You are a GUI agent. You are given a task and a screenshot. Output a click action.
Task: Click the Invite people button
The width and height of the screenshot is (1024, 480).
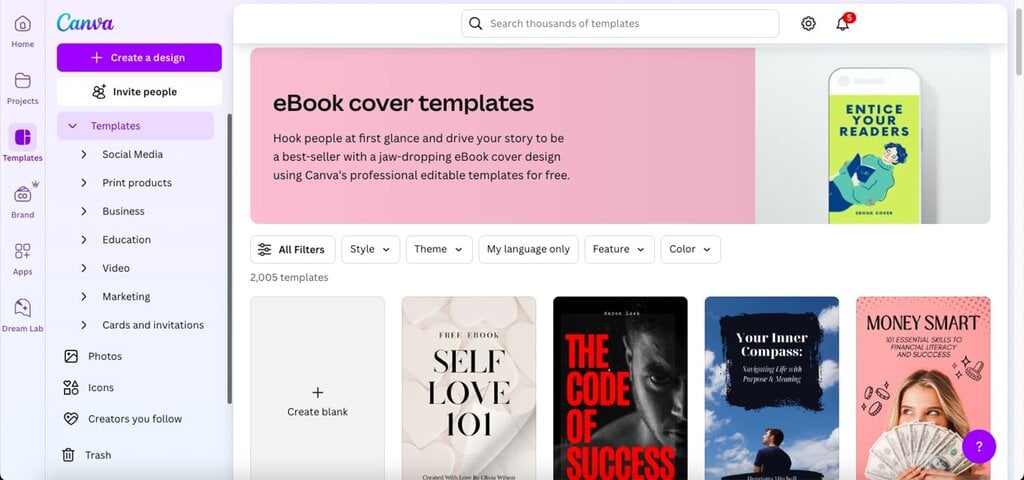[139, 91]
